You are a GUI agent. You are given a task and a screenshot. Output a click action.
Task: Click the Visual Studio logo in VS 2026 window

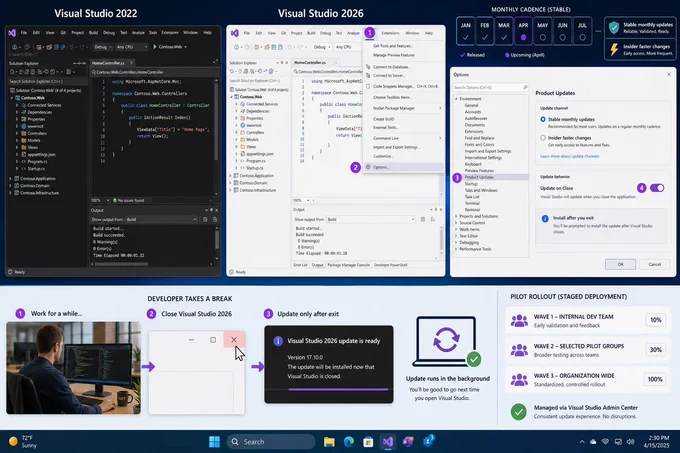235,33
